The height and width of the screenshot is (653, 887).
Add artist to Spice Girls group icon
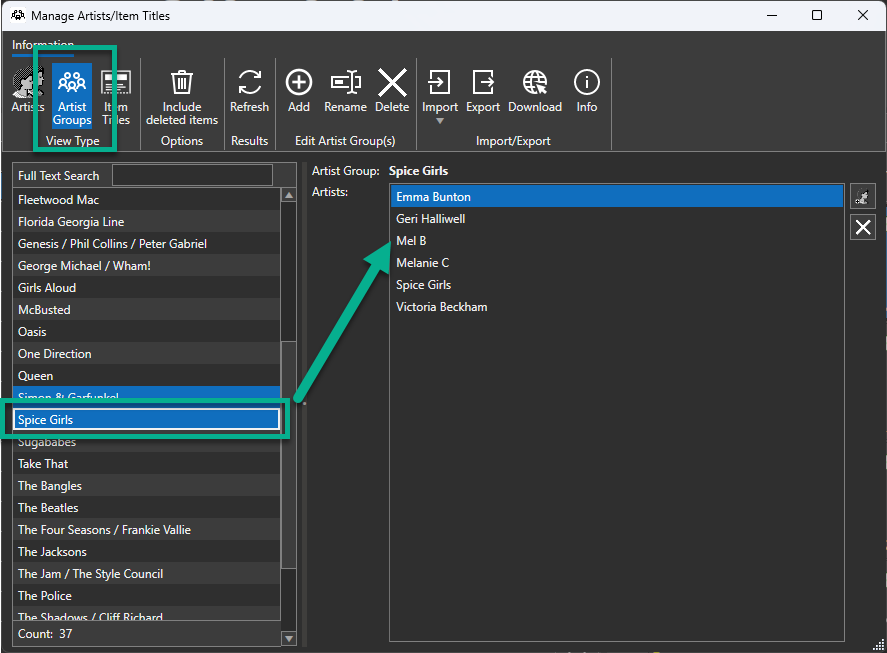(x=863, y=196)
